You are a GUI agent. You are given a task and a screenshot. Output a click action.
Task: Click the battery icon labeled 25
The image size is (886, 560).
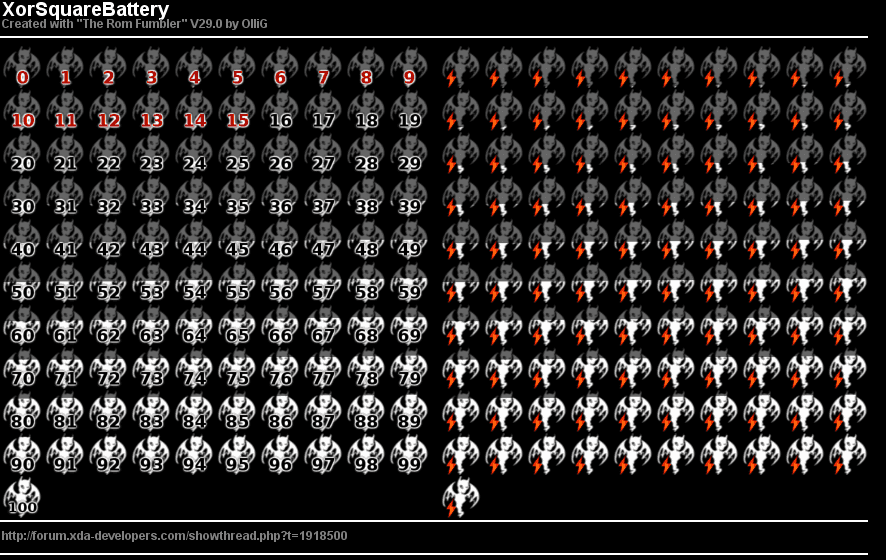(x=237, y=154)
